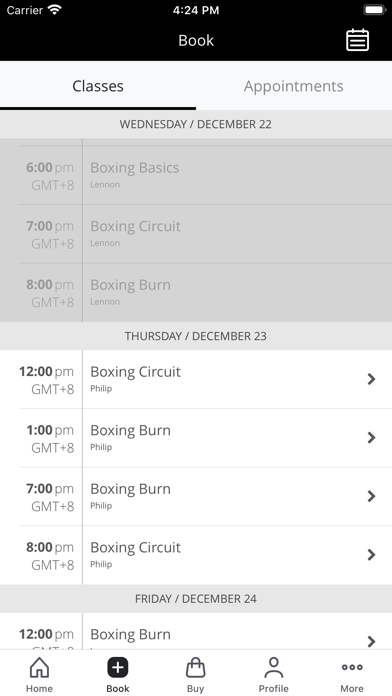392x696 pixels.
Task: Expand Thursday 12:00 pm Boxing Circuit chevron
Action: click(x=371, y=379)
